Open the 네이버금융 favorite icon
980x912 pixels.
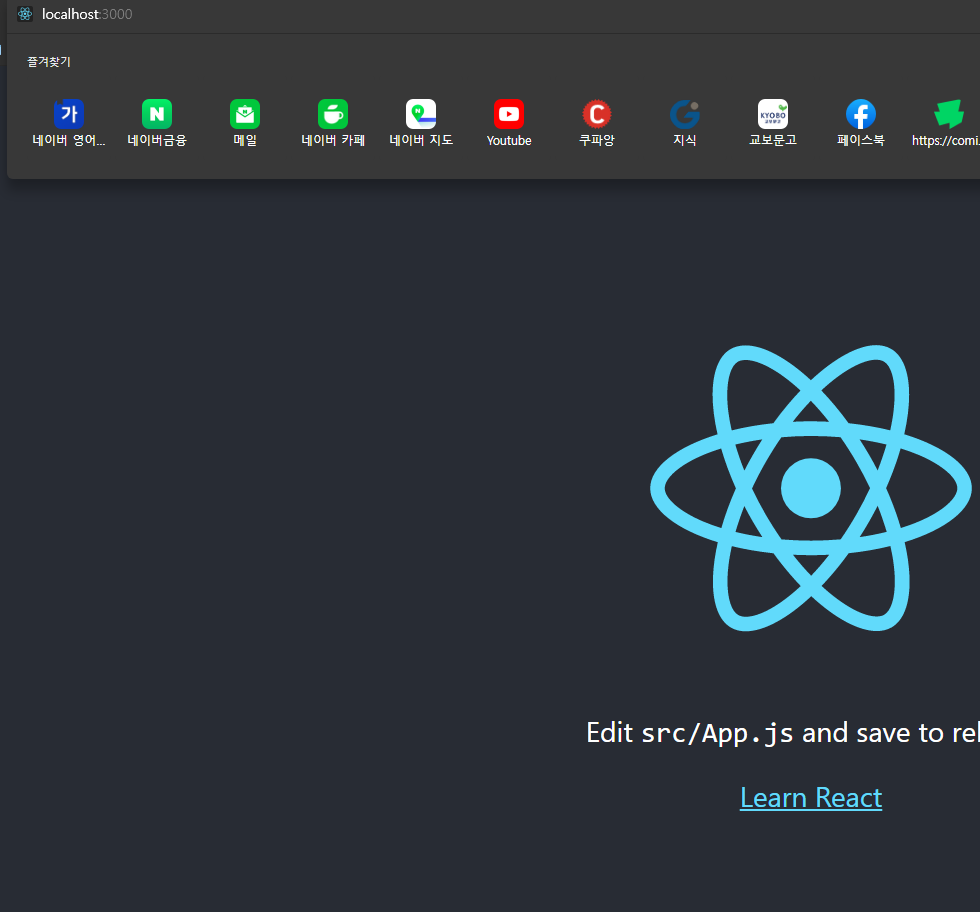[x=157, y=114]
